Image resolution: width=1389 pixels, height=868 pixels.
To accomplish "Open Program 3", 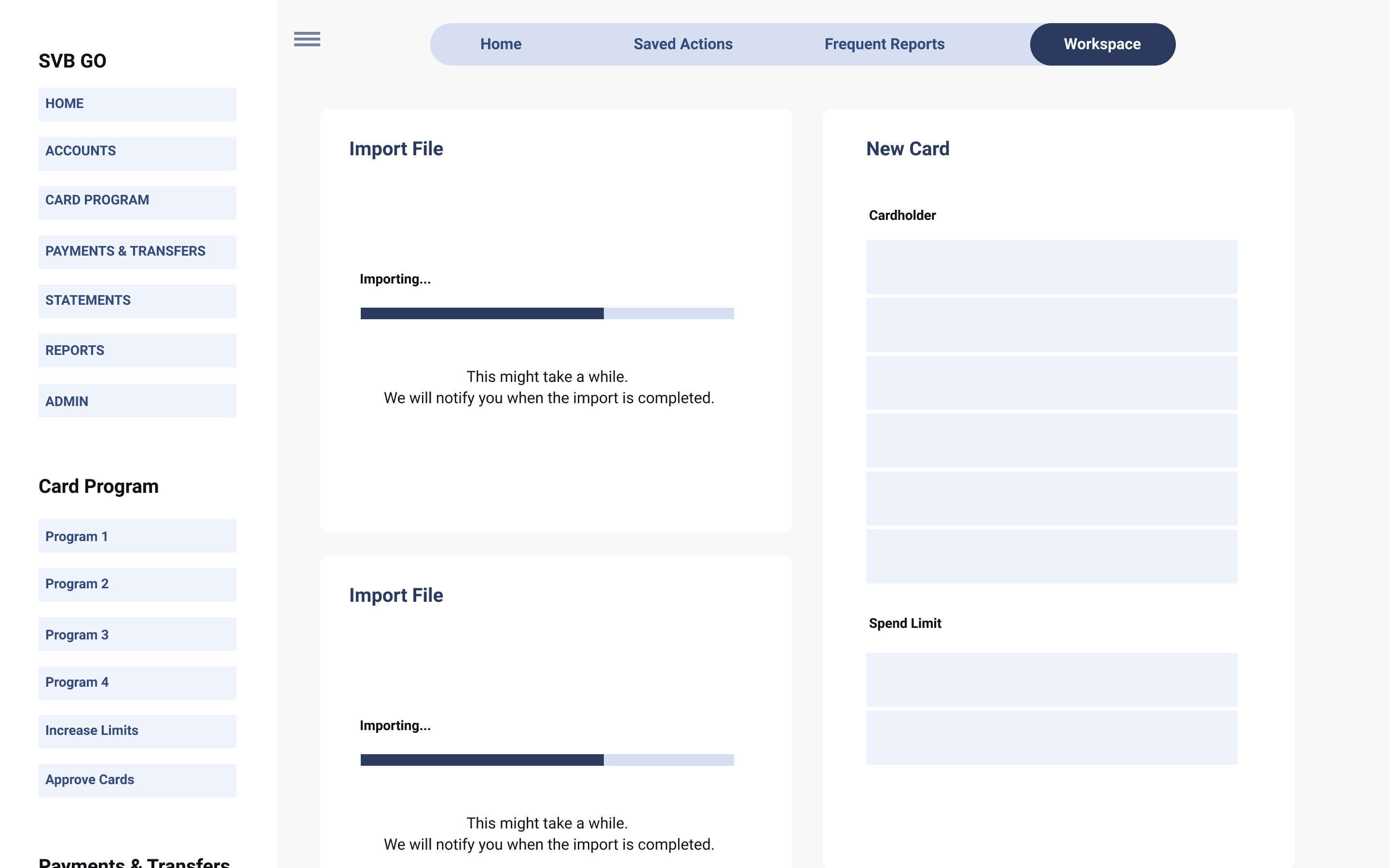I will [x=136, y=634].
